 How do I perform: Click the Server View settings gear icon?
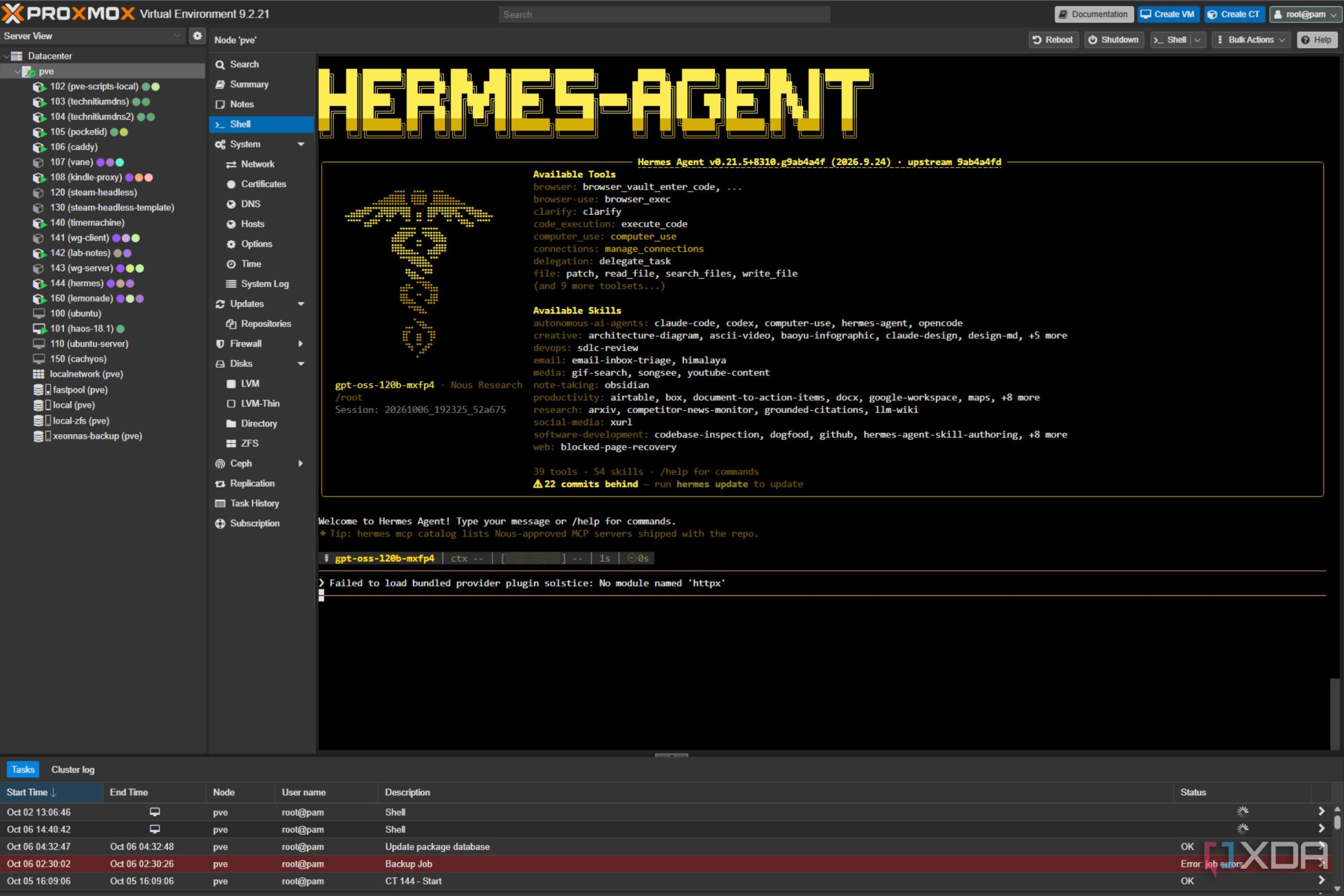[197, 35]
